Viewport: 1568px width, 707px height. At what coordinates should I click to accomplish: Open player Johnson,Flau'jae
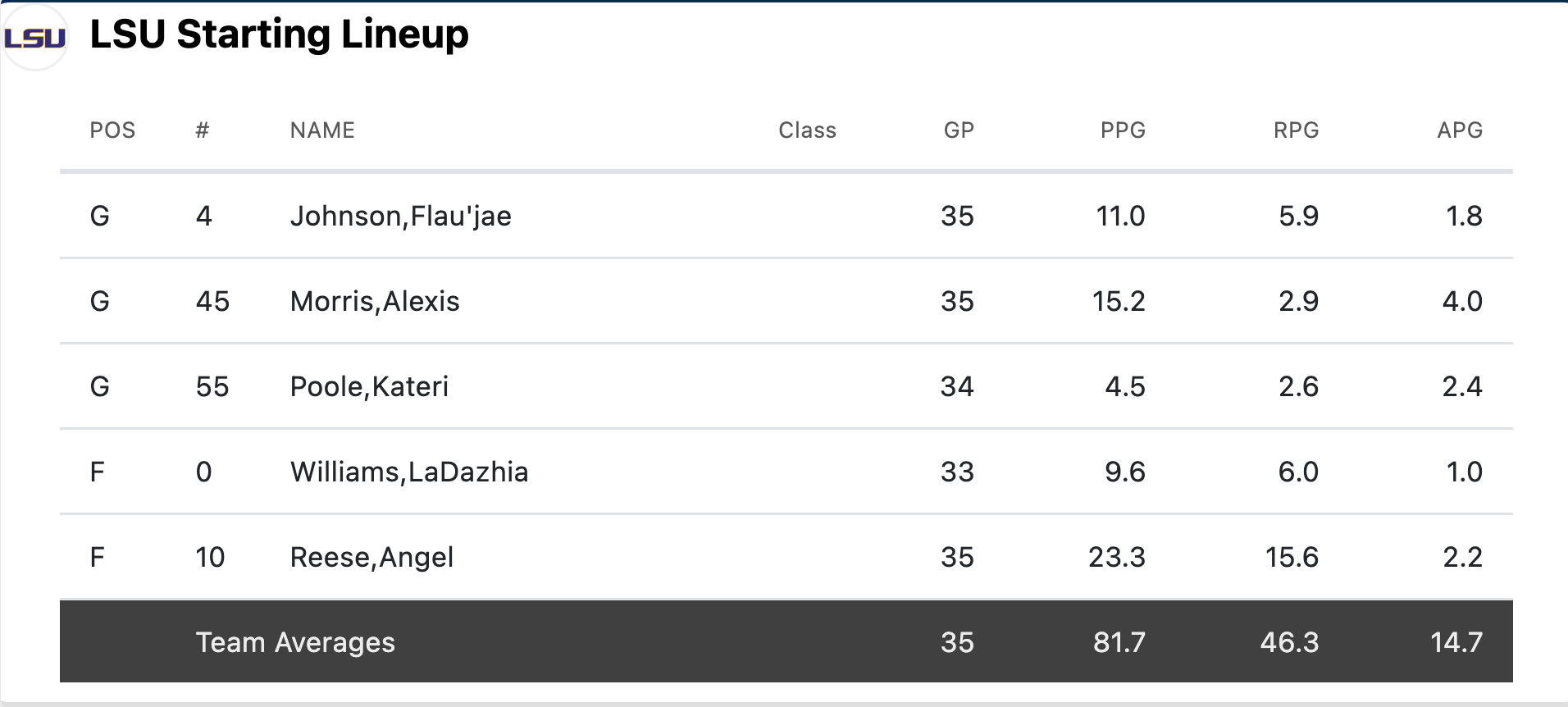(x=400, y=216)
